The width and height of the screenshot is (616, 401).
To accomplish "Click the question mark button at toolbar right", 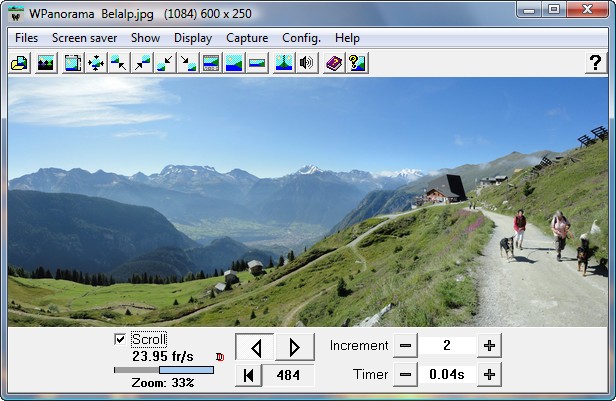I will tap(594, 63).
